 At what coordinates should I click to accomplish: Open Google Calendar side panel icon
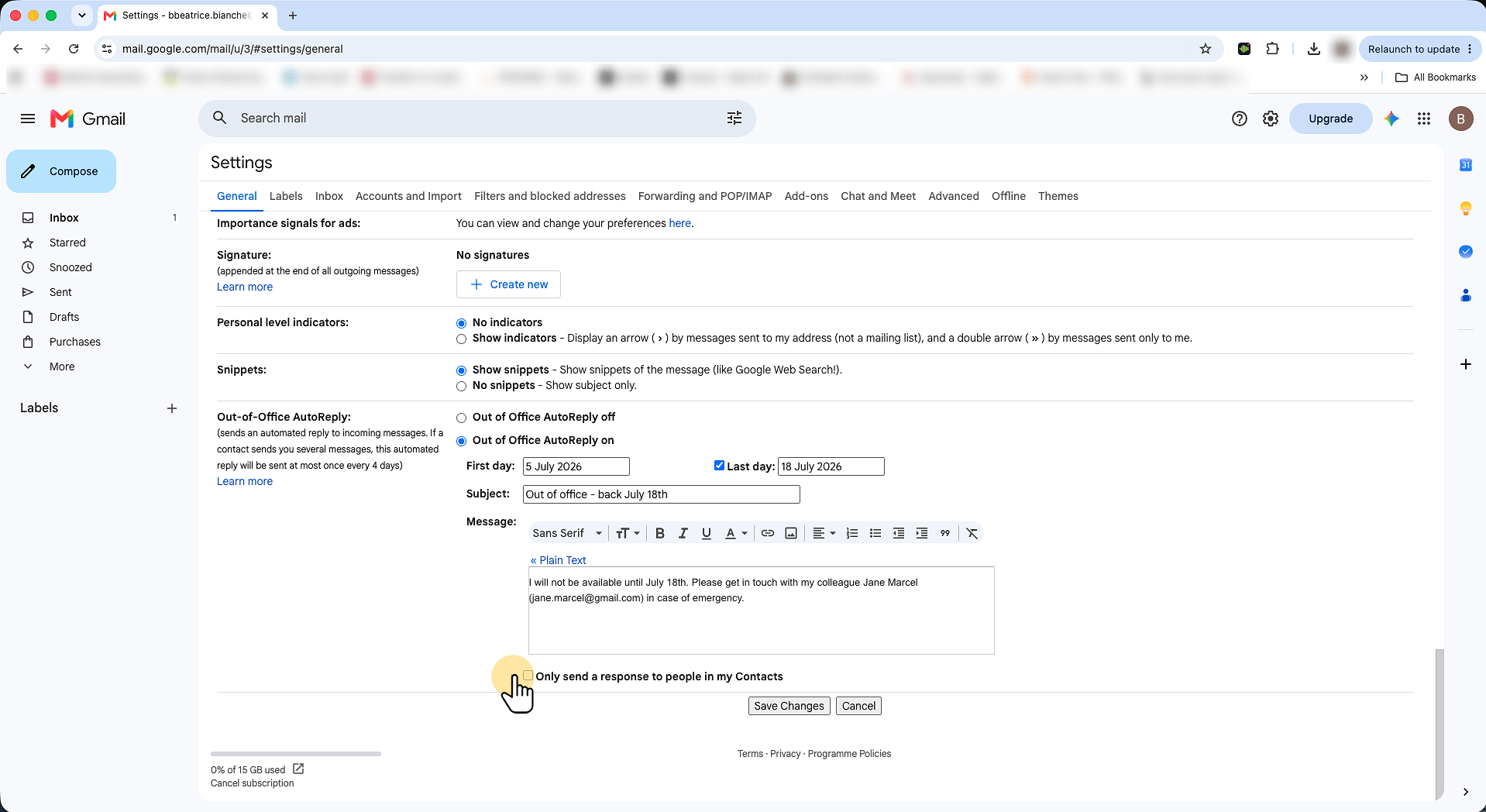pyautogui.click(x=1465, y=165)
